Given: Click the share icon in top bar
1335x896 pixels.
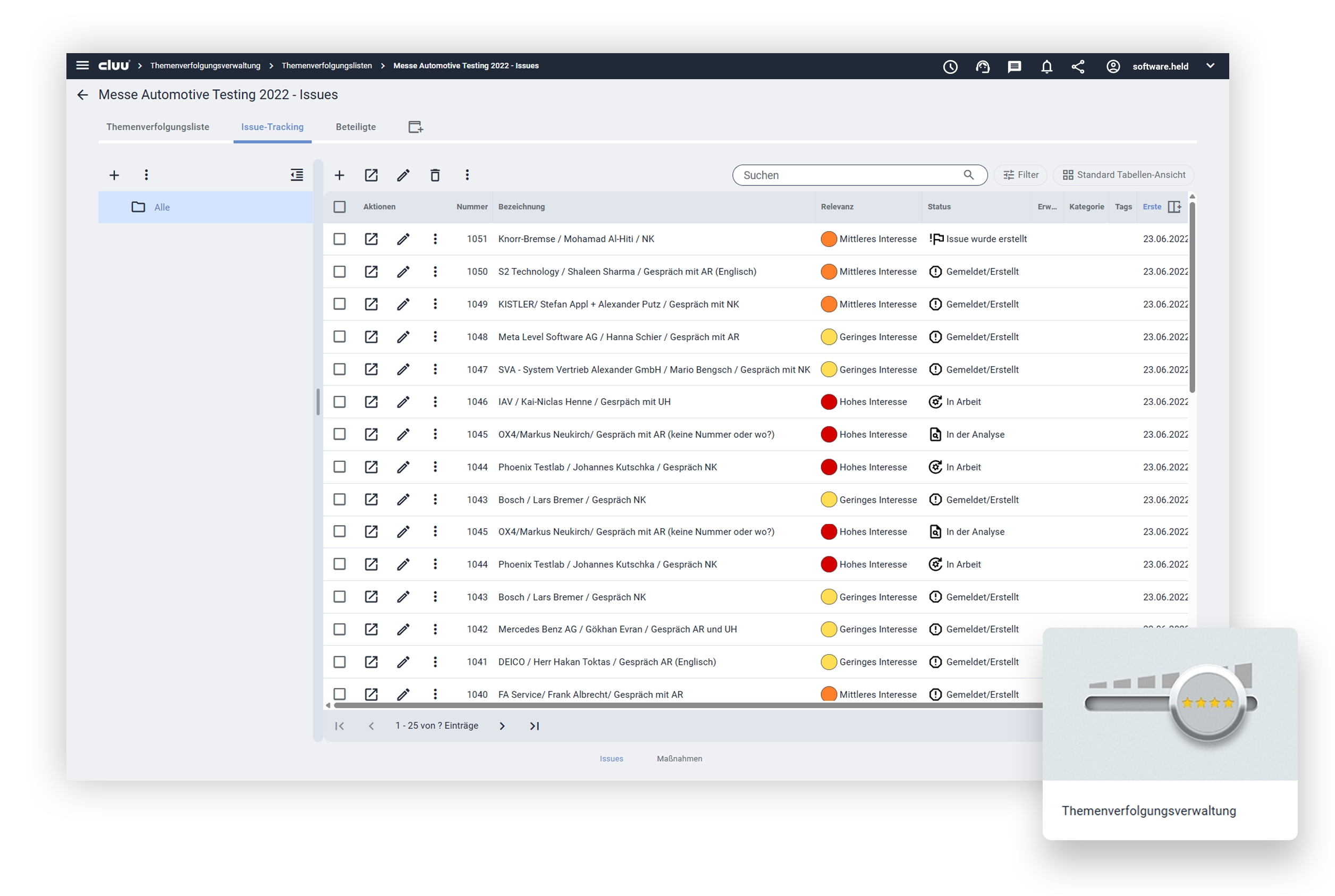Looking at the screenshot, I should coord(1078,67).
